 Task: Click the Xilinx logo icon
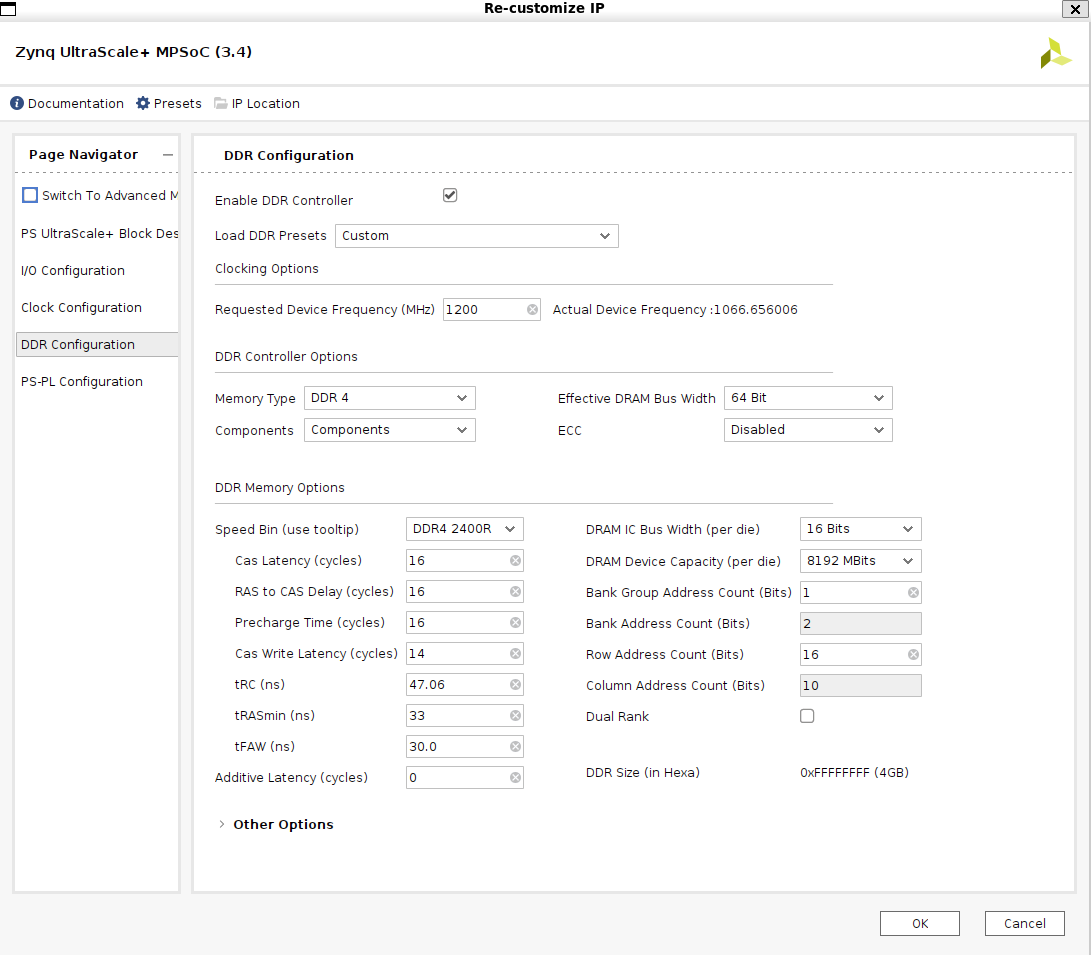(x=1056, y=54)
